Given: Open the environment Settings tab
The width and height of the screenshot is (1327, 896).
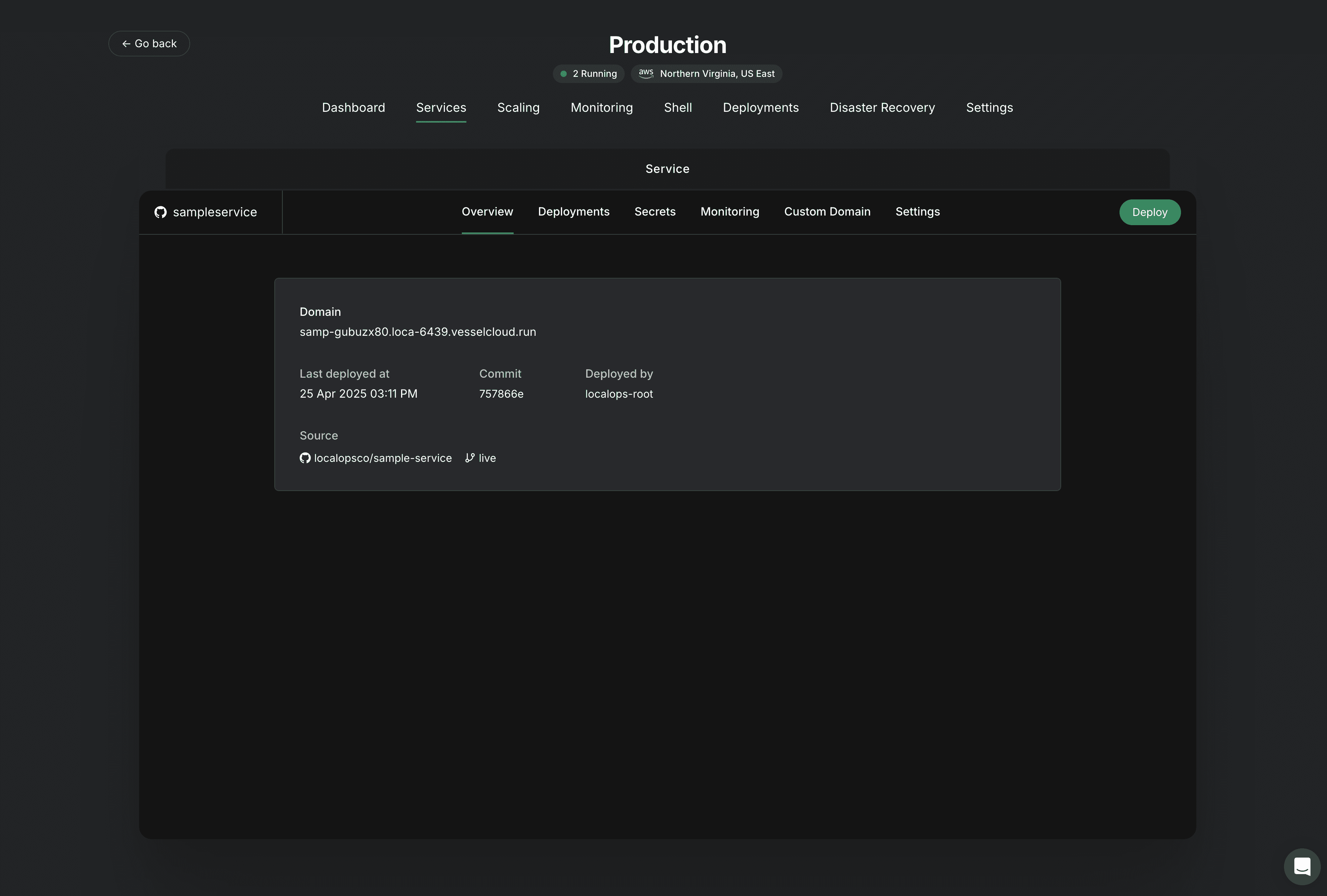Looking at the screenshot, I should 989,108.
